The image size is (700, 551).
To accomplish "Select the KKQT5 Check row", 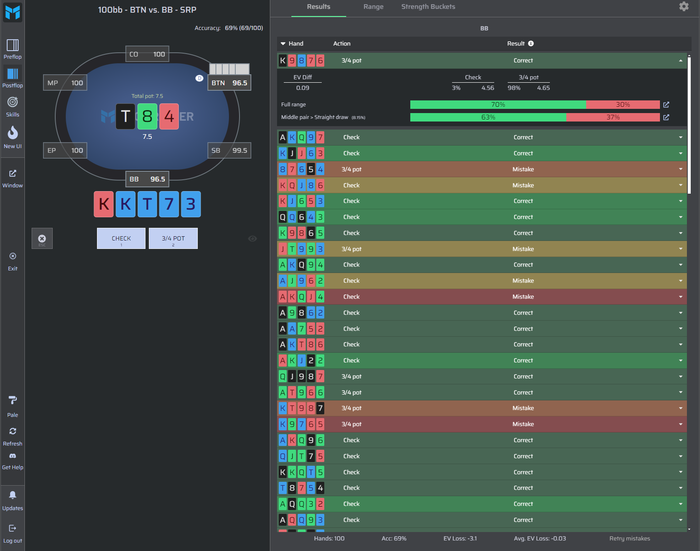I will (482, 472).
